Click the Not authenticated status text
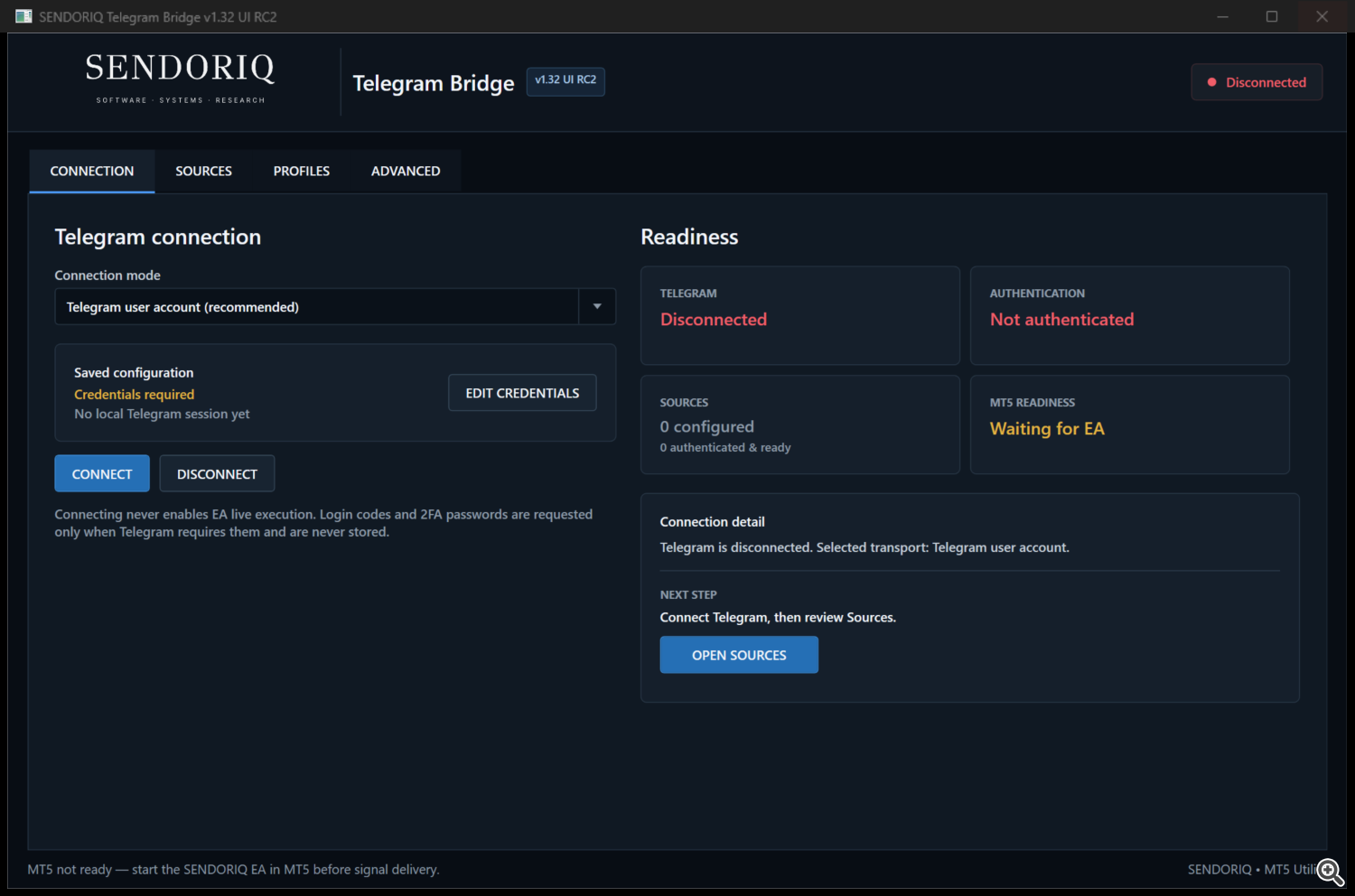Screen dimensions: 1355x896 [1061, 319]
